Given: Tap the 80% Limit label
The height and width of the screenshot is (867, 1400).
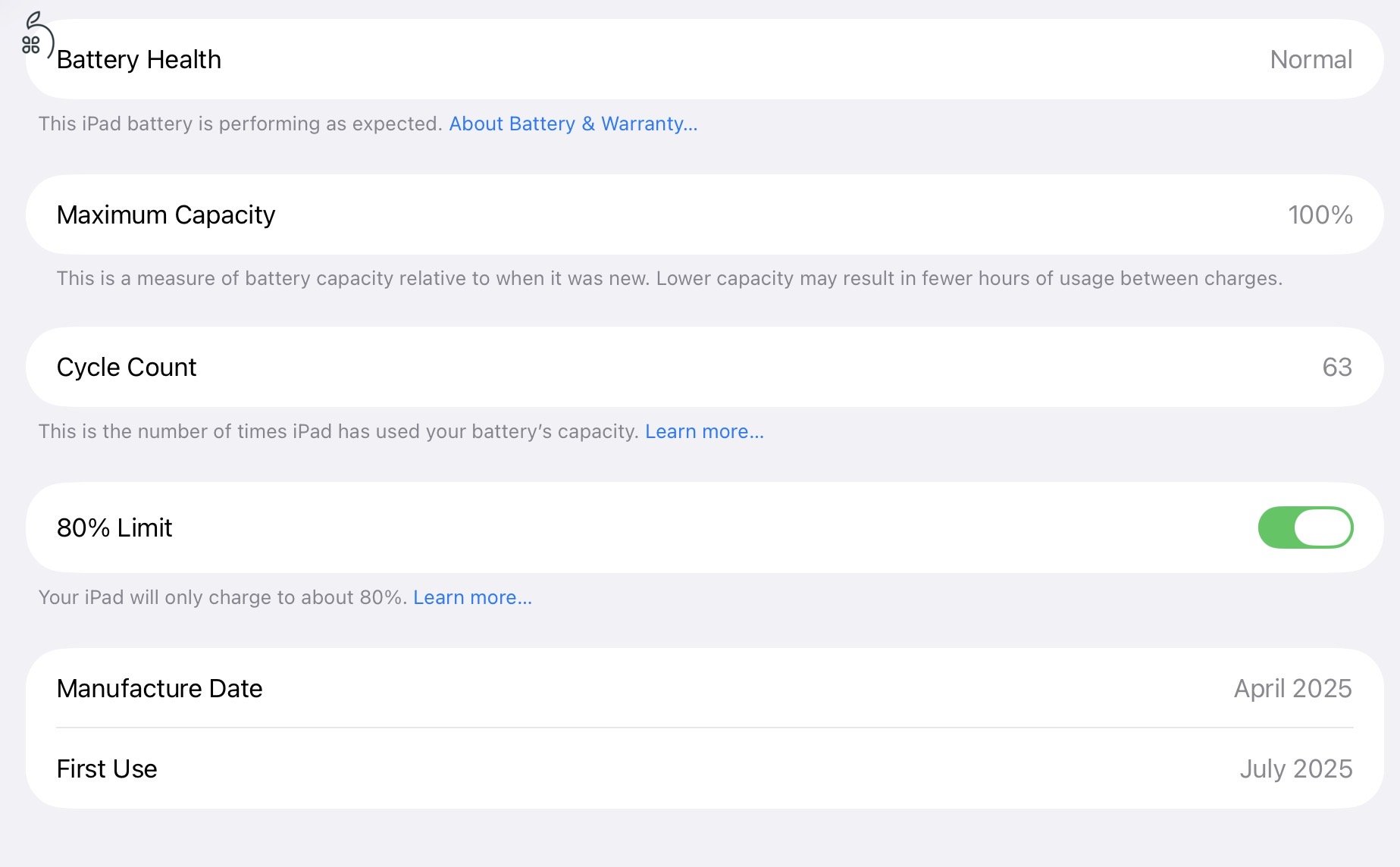Looking at the screenshot, I should click(x=114, y=527).
